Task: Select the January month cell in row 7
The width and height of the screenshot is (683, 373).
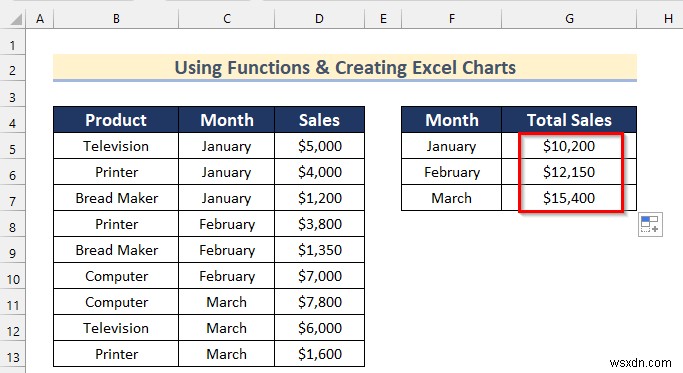Action: [x=227, y=198]
